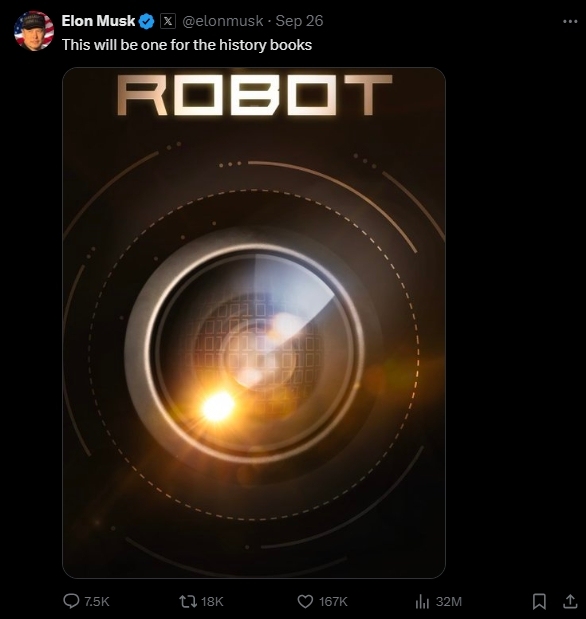
Task: Bookmark this post
Action: pos(539,601)
